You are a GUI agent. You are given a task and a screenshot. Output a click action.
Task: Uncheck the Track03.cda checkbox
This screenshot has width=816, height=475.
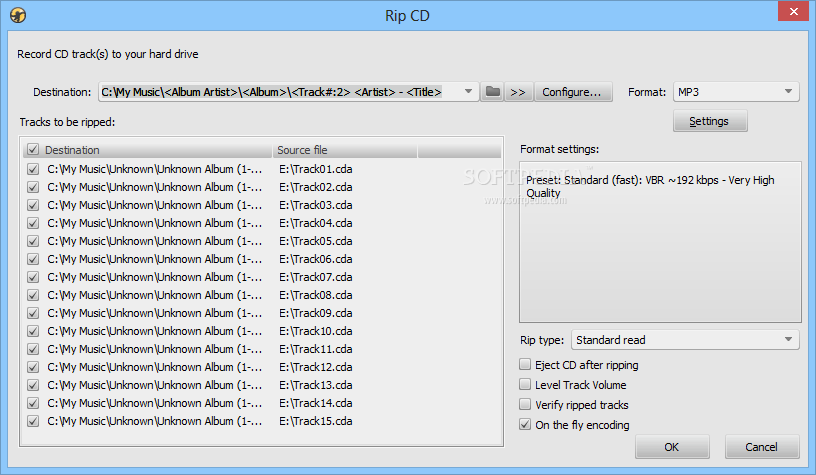pos(33,205)
